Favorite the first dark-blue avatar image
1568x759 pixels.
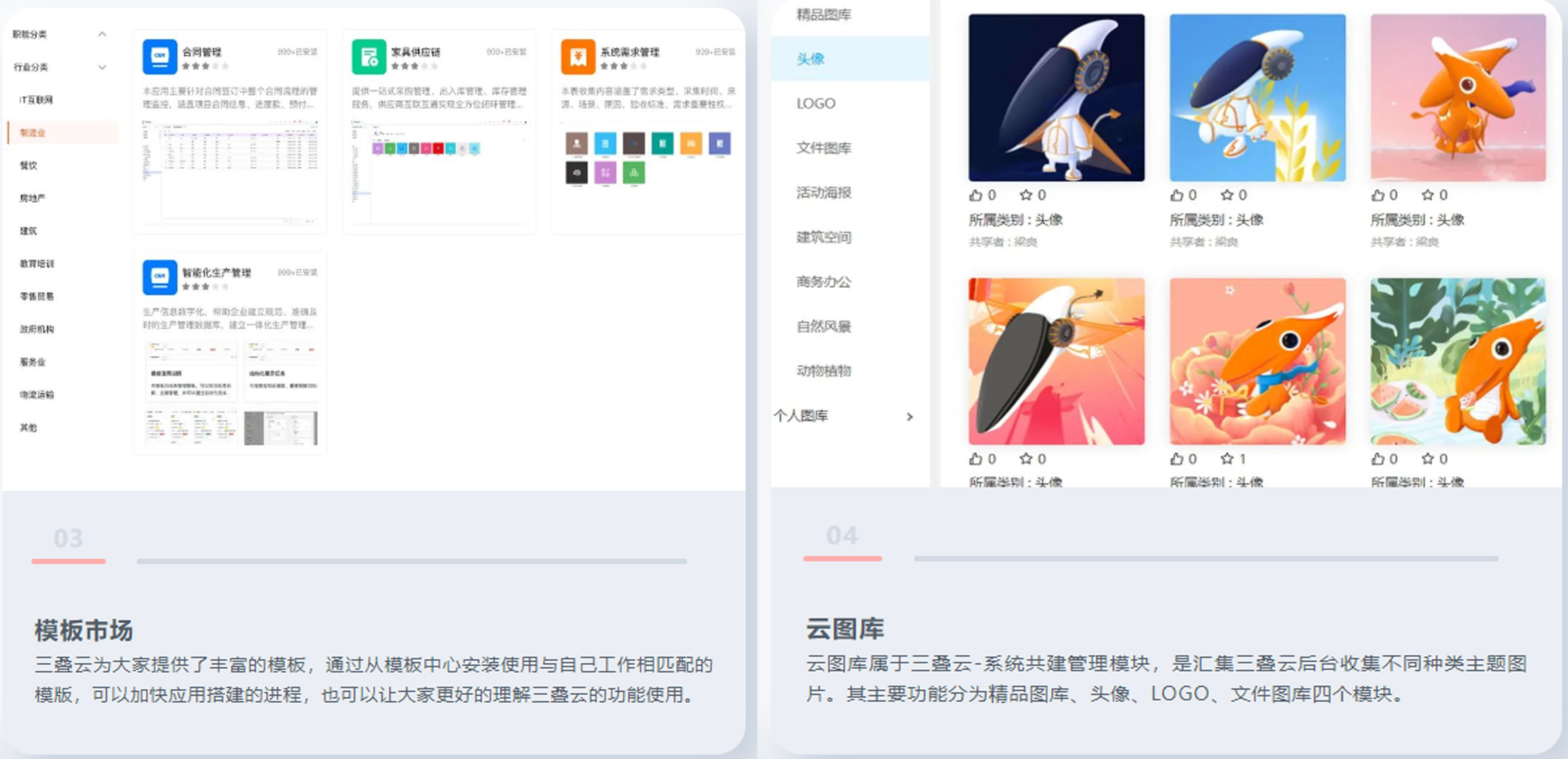[1026, 196]
